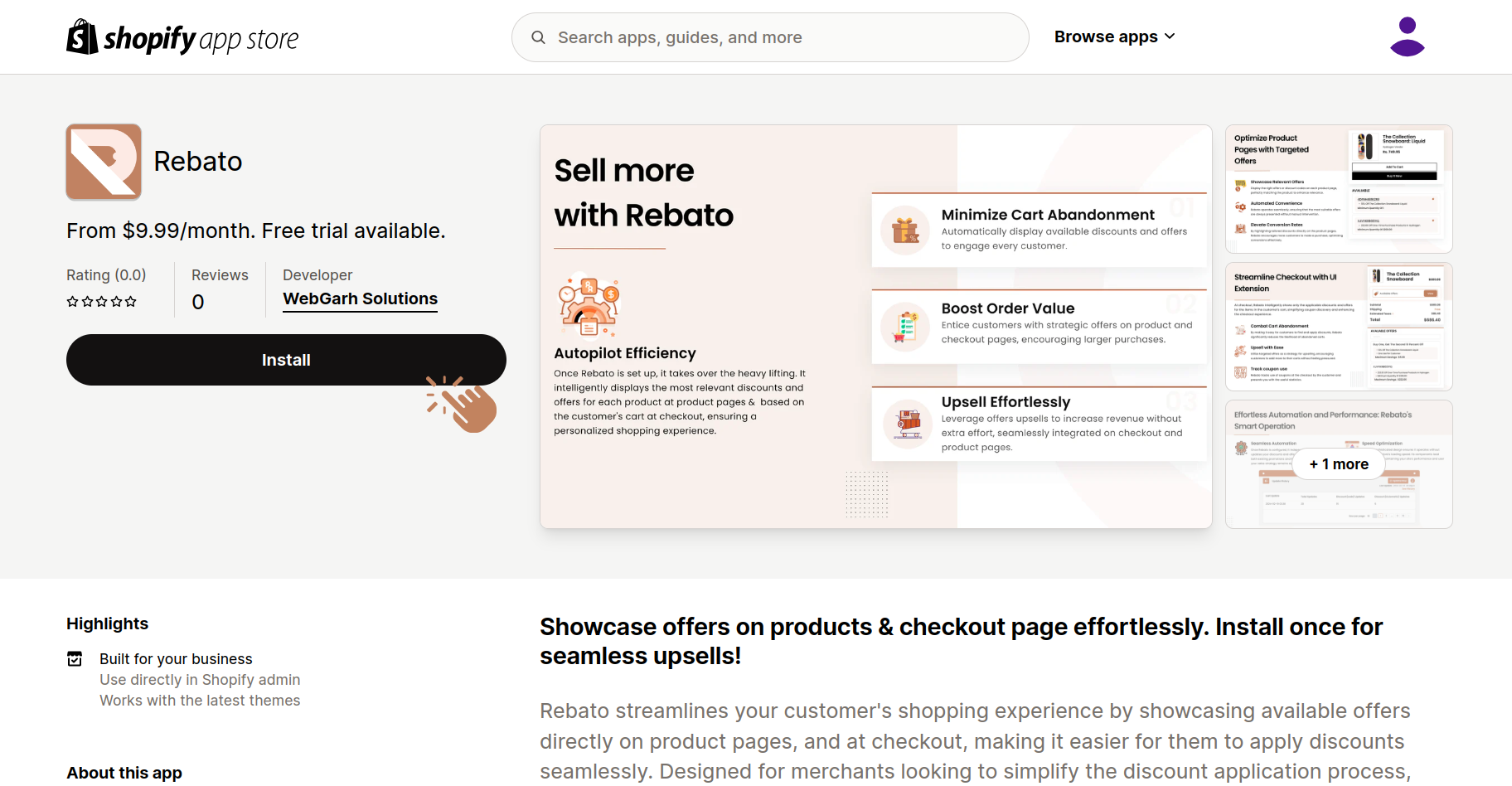Open the Streamline Checkout UI Extension thumbnail
This screenshot has height=786, width=1512.
[x=1339, y=327]
